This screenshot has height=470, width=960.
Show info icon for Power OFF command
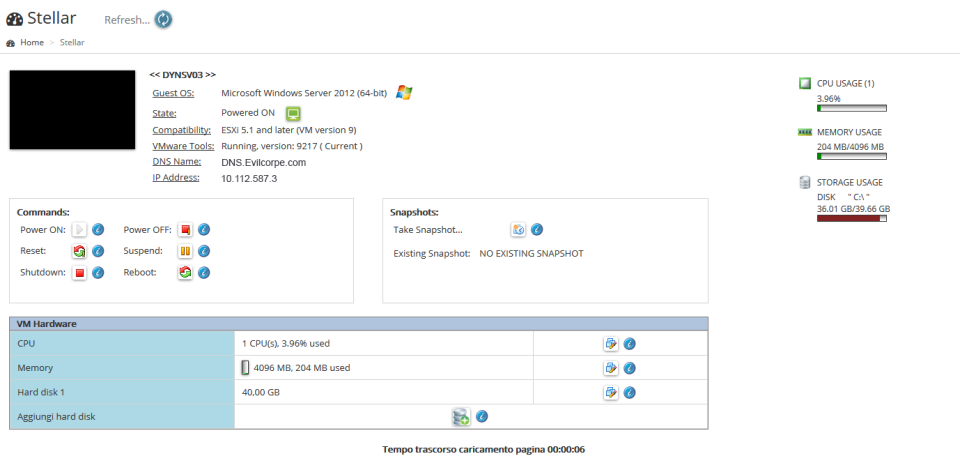pos(204,230)
